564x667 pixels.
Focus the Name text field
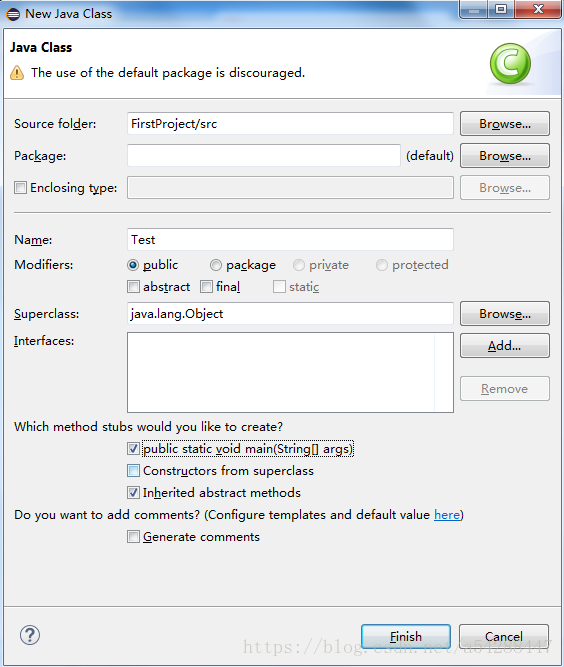290,239
